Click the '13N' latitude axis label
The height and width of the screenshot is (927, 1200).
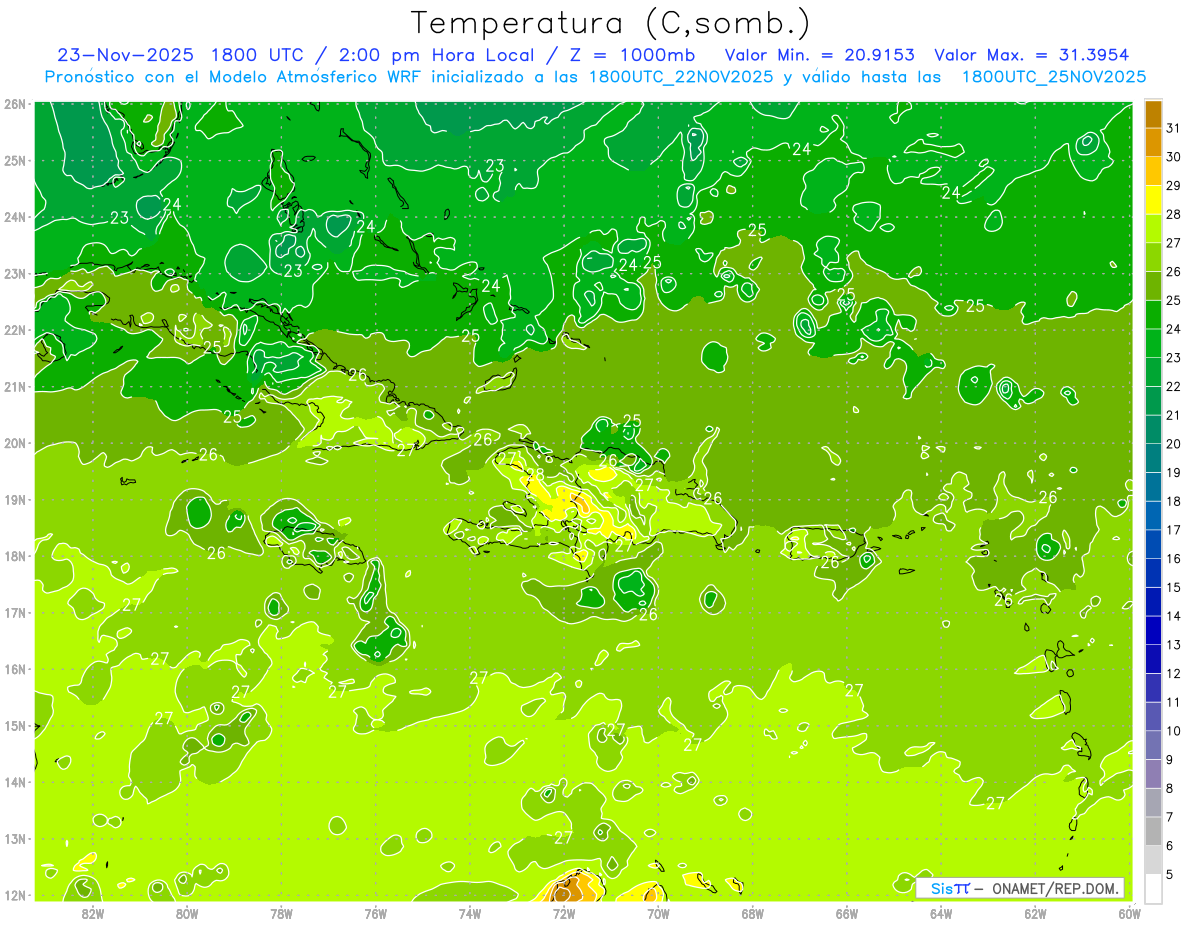[15, 838]
